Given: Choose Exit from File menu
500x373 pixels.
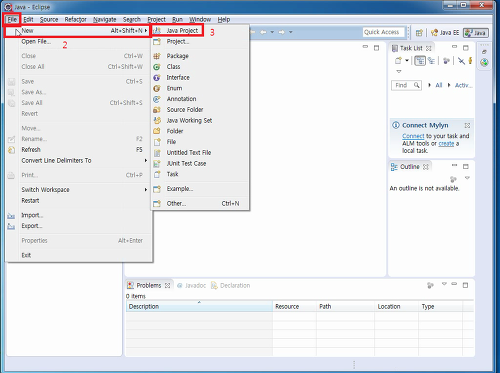Looking at the screenshot, I should (x=78, y=255).
